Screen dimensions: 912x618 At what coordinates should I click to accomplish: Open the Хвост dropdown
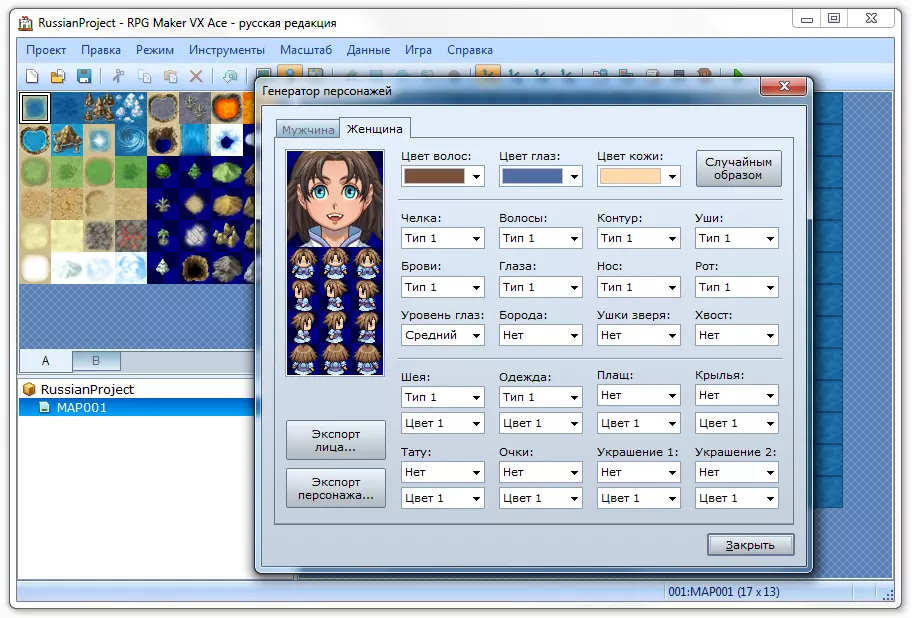736,335
